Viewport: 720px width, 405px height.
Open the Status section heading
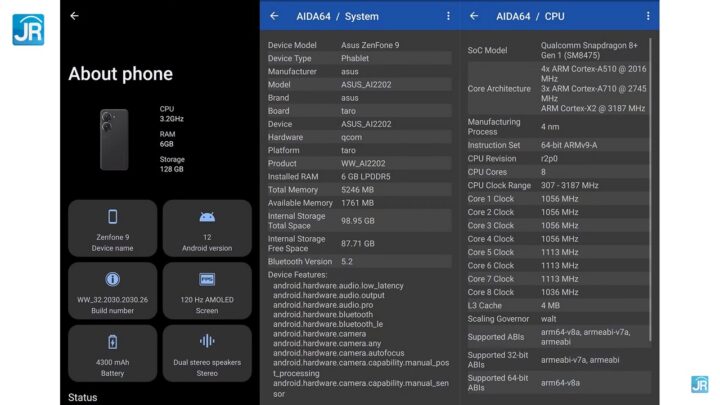[83, 397]
